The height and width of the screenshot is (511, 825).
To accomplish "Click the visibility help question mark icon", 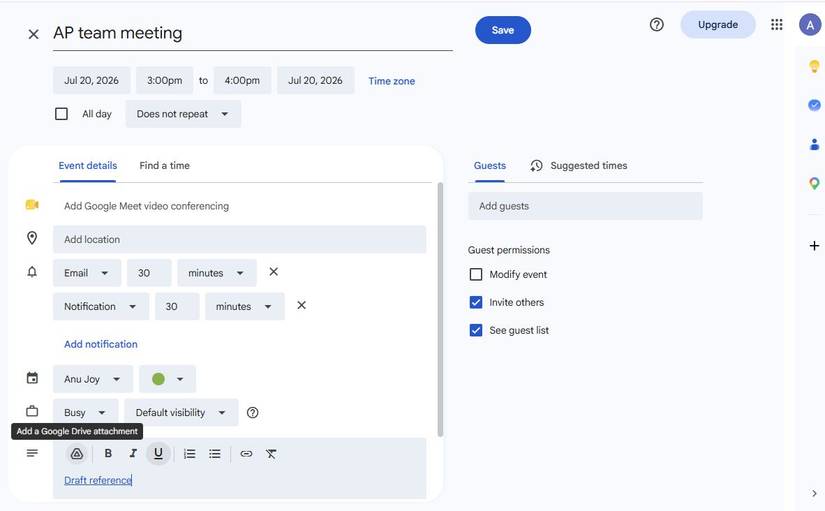I will [x=253, y=413].
